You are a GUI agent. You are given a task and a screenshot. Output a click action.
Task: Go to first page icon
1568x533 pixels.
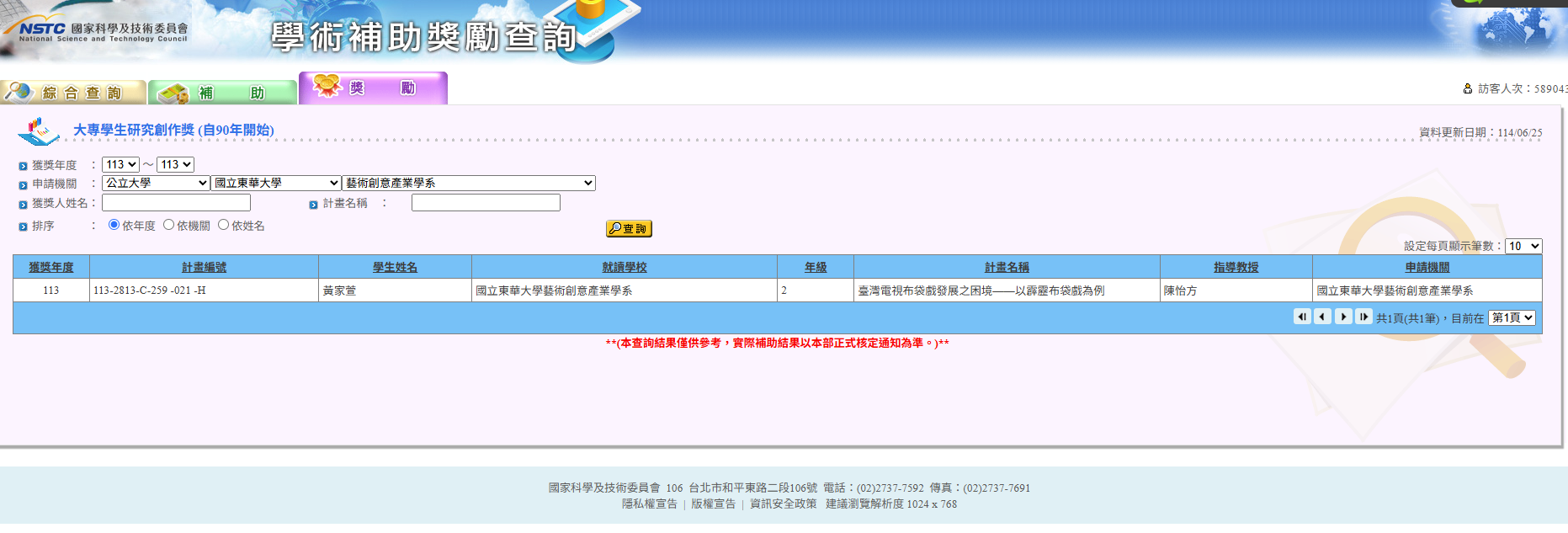[x=1302, y=317]
